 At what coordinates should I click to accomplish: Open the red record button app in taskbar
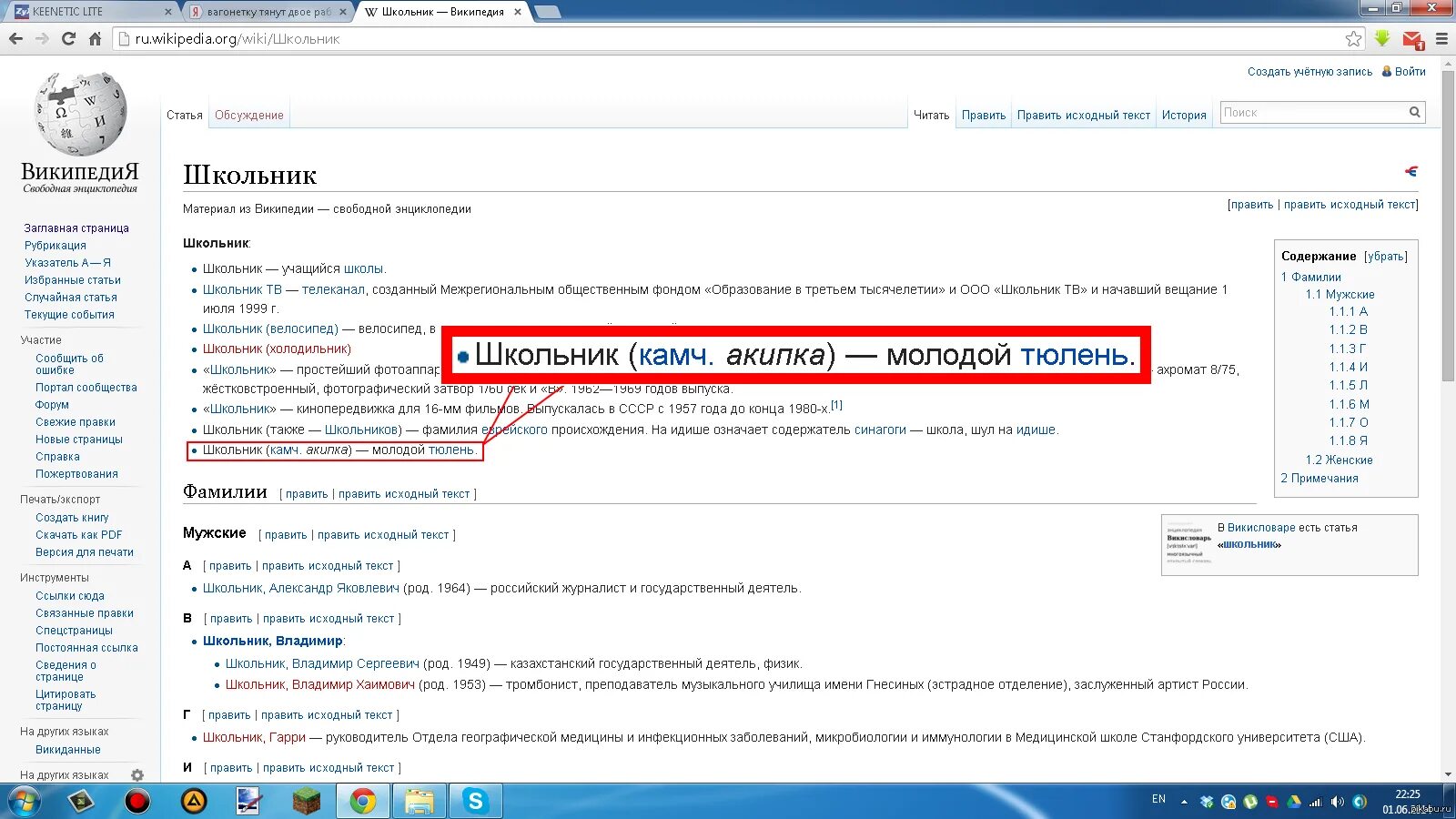coord(137,802)
